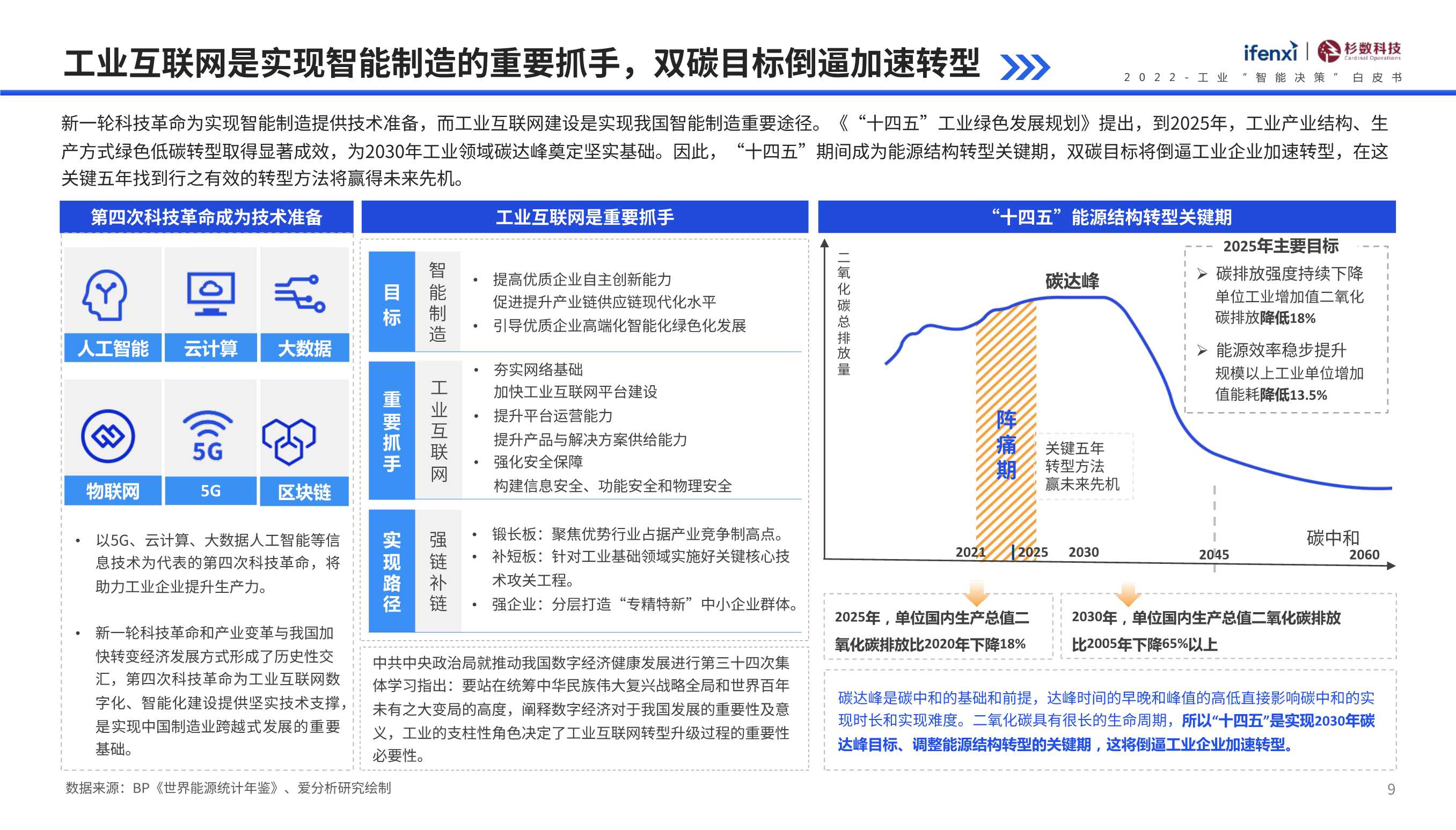Screen dimensions: 1456x830
Task: Click the 碳排放降低18% text
Action: pyautogui.click(x=1265, y=318)
